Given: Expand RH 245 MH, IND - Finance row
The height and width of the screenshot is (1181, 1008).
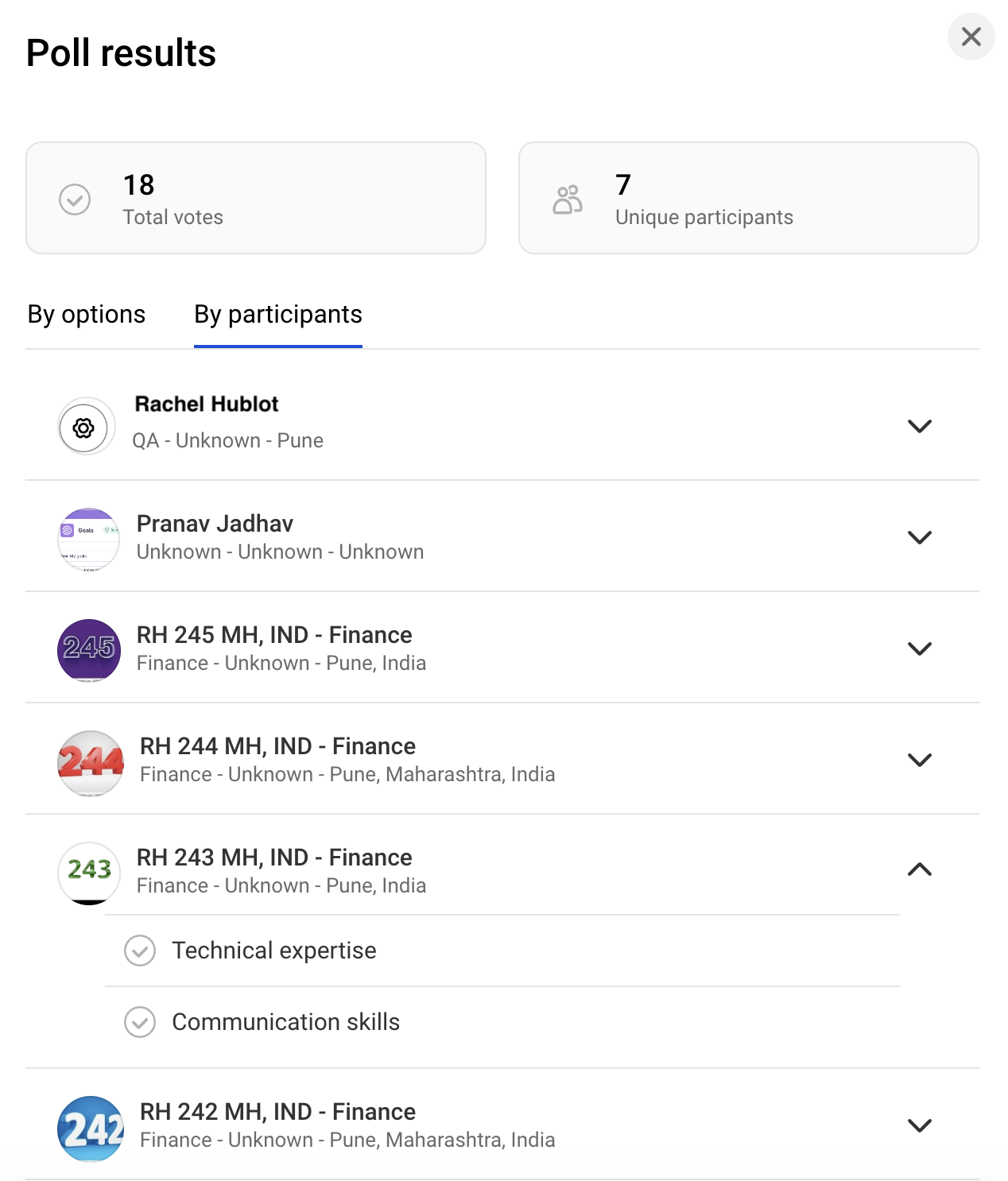Looking at the screenshot, I should click(919, 649).
